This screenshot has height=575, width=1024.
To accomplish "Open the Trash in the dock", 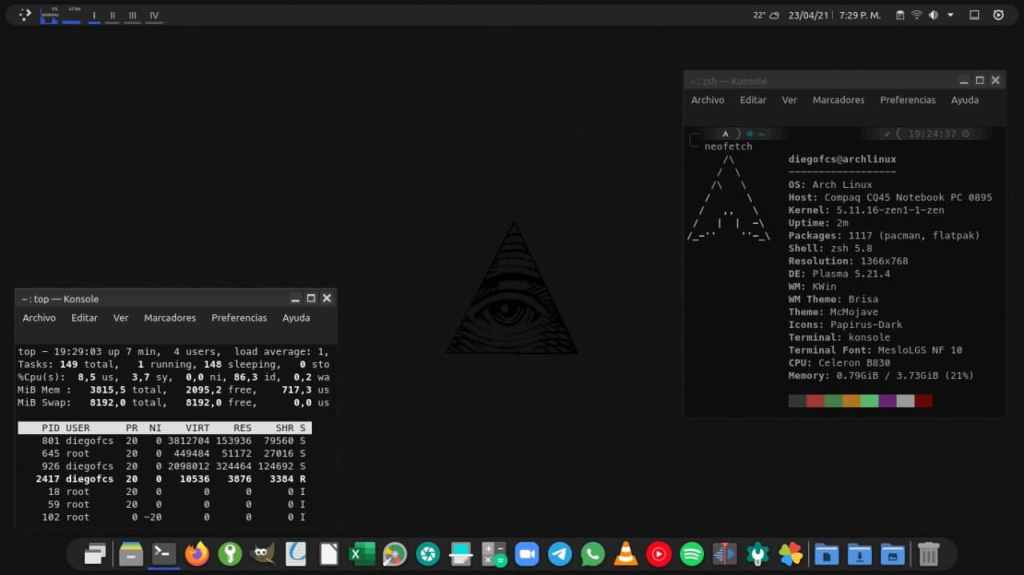I will [928, 554].
